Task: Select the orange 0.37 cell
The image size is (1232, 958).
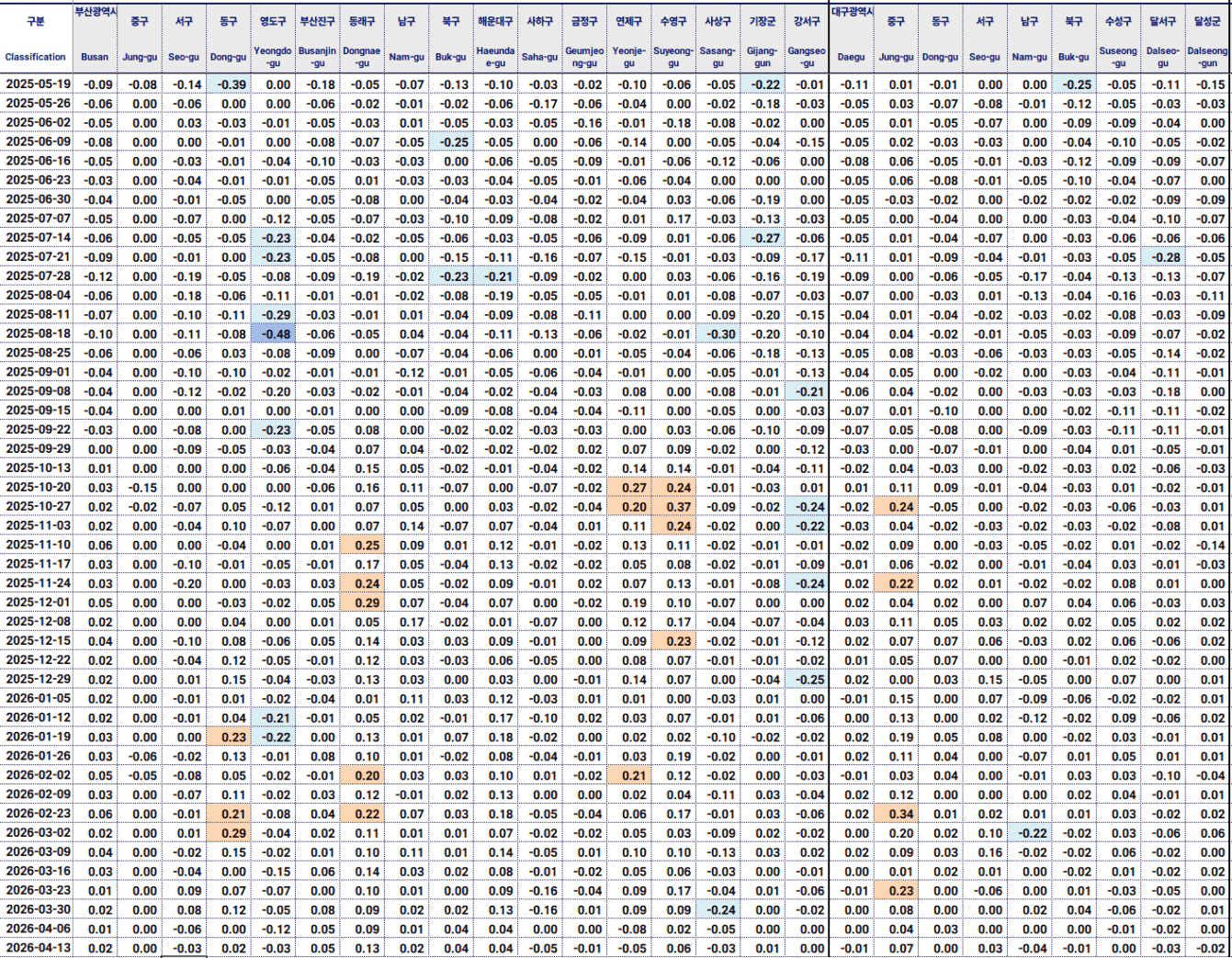Action: pyautogui.click(x=673, y=507)
